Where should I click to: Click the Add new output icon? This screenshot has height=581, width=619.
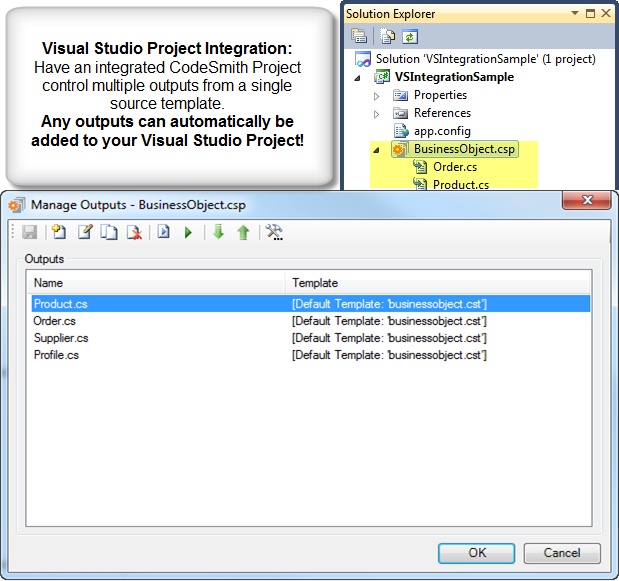coord(59,232)
